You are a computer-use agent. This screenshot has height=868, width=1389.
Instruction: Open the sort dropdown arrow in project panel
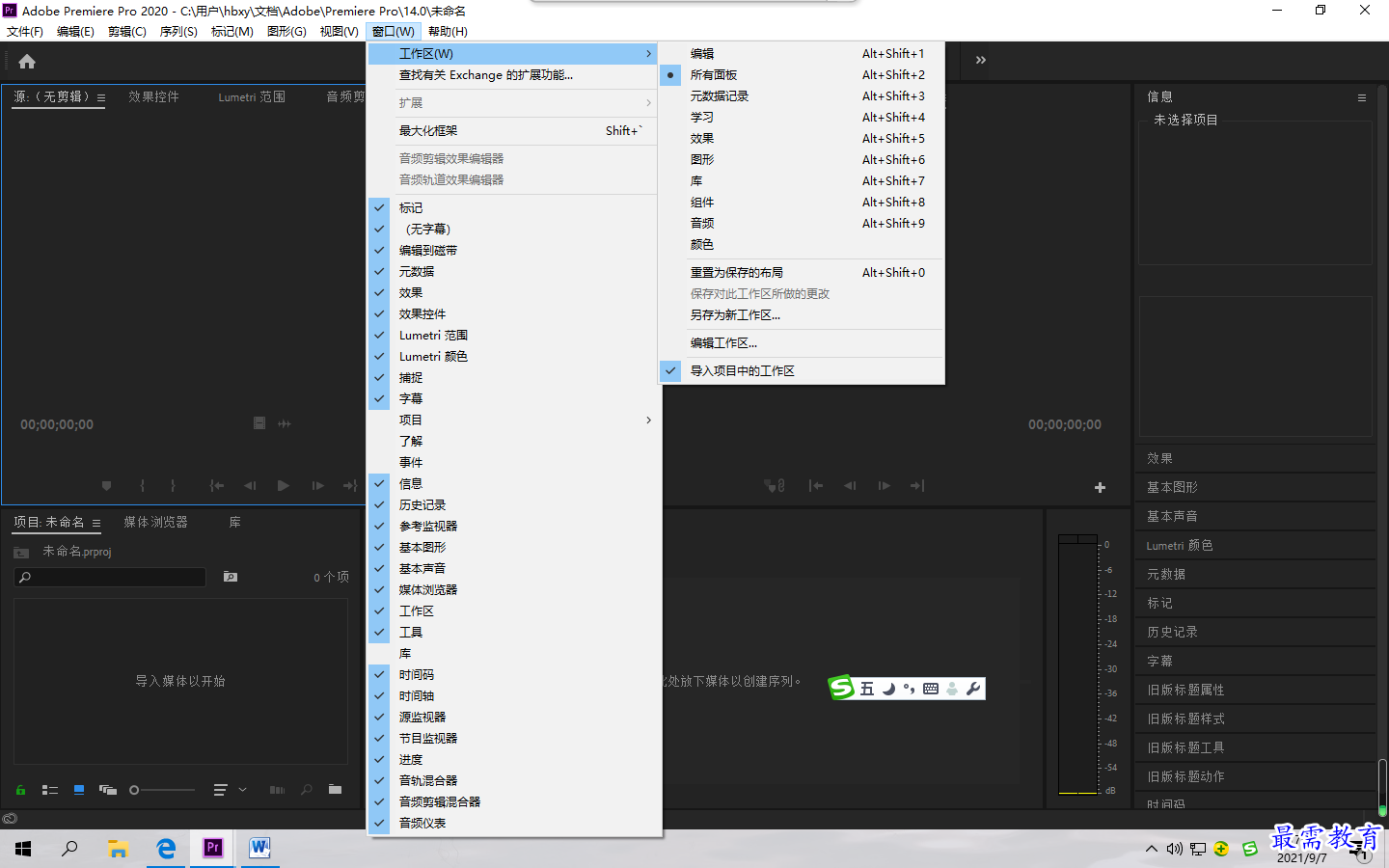point(242,790)
